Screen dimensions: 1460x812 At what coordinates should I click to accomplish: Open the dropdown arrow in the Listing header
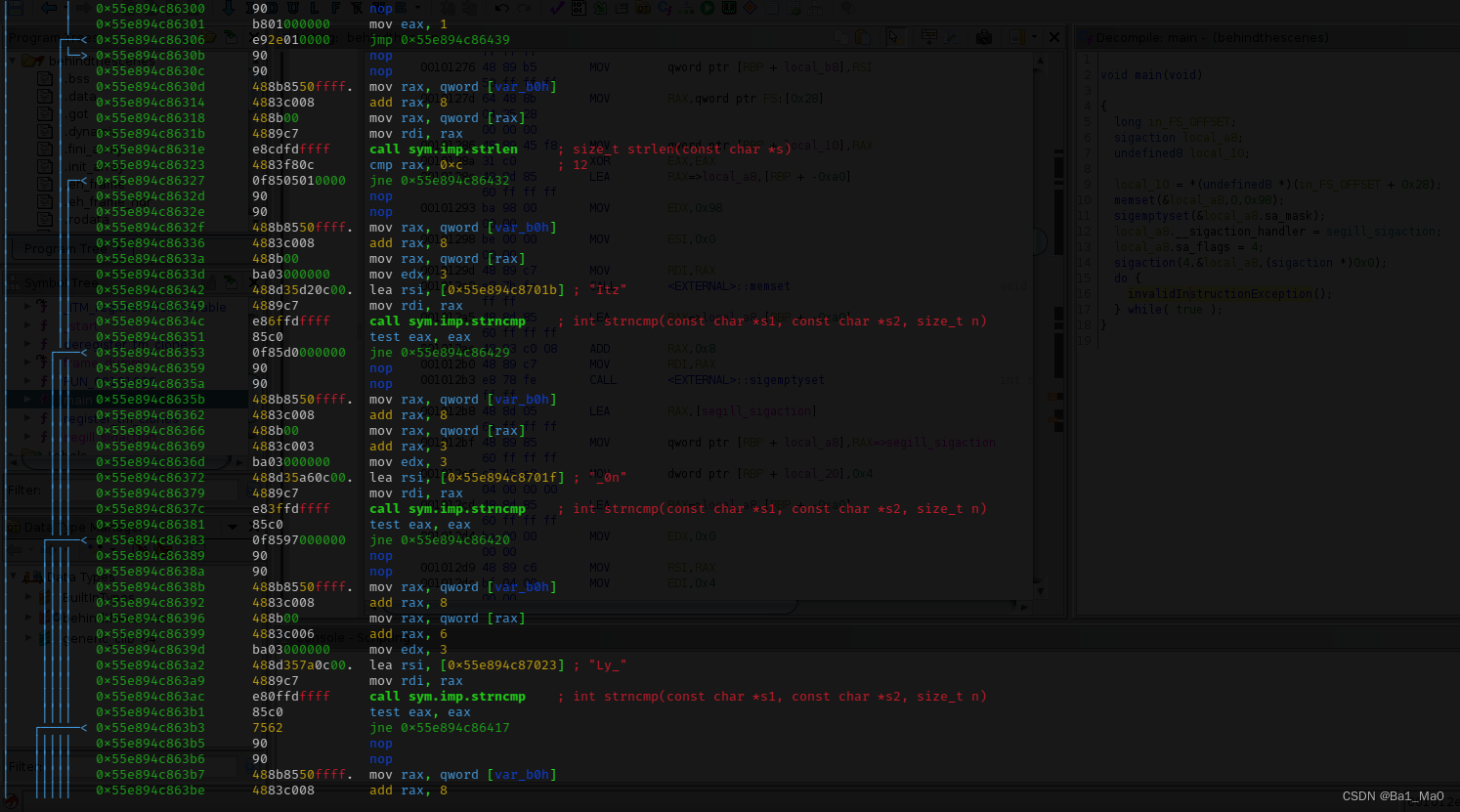tap(1034, 37)
